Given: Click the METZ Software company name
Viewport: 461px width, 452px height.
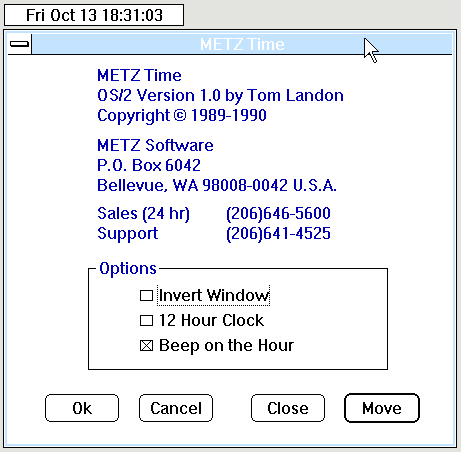Looking at the screenshot, I should 155,145.
